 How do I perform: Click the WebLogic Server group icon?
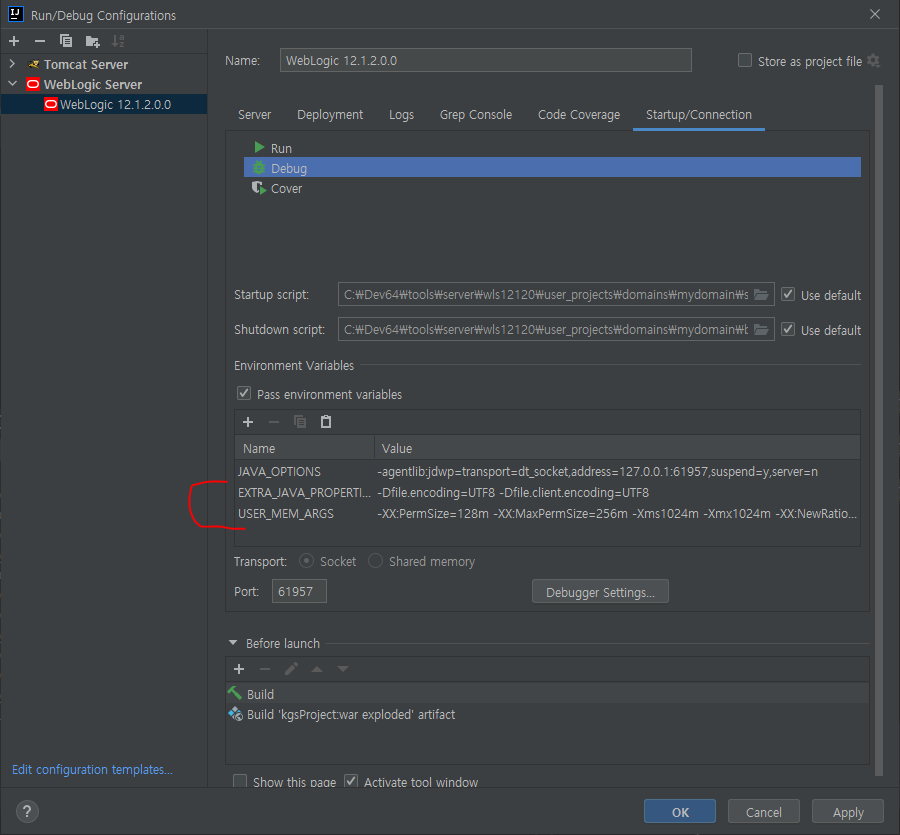(33, 84)
